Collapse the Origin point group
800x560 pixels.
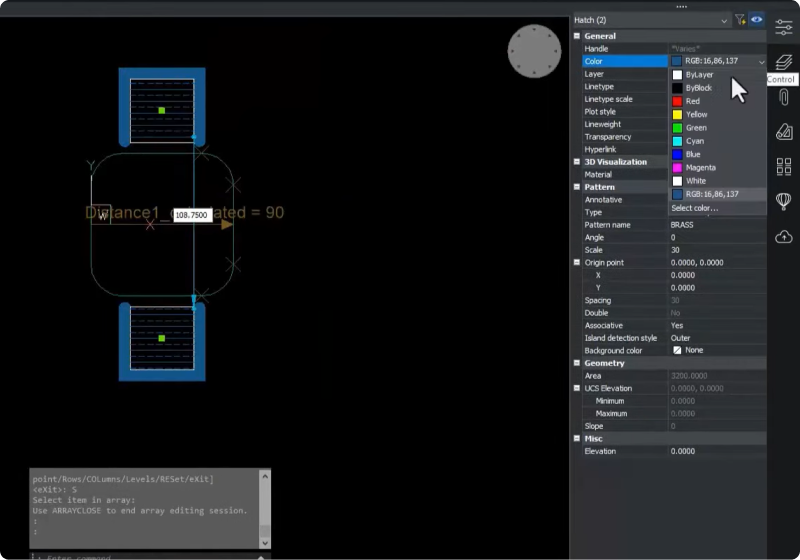(577, 262)
